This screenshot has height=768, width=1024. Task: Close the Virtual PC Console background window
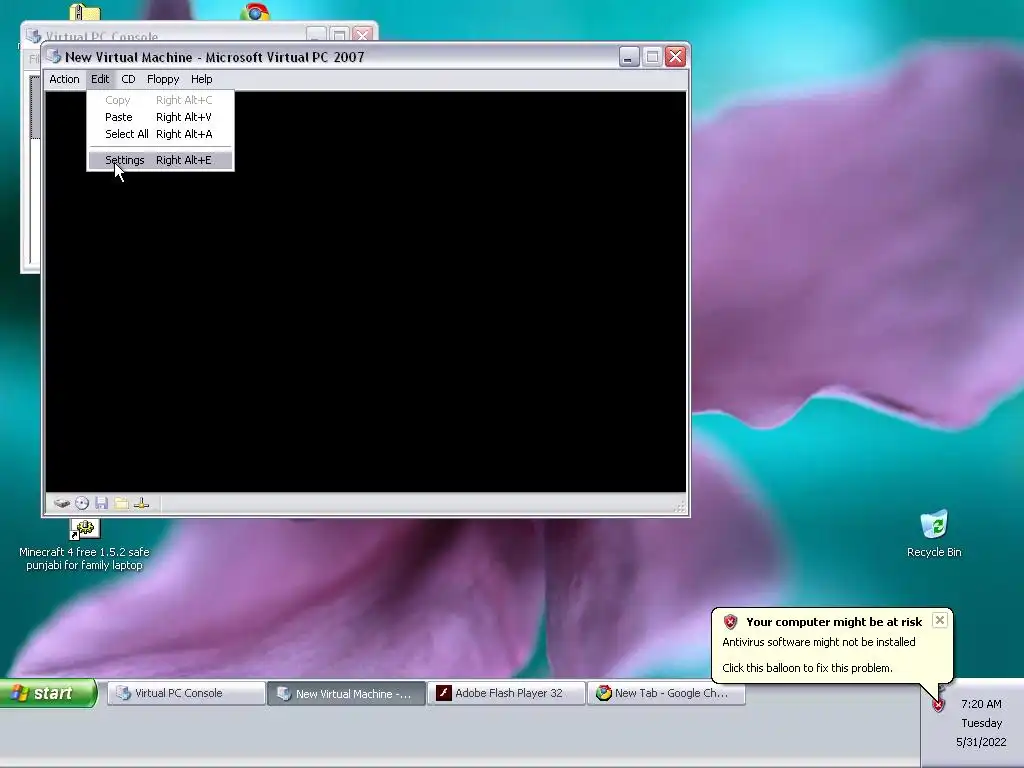point(362,34)
